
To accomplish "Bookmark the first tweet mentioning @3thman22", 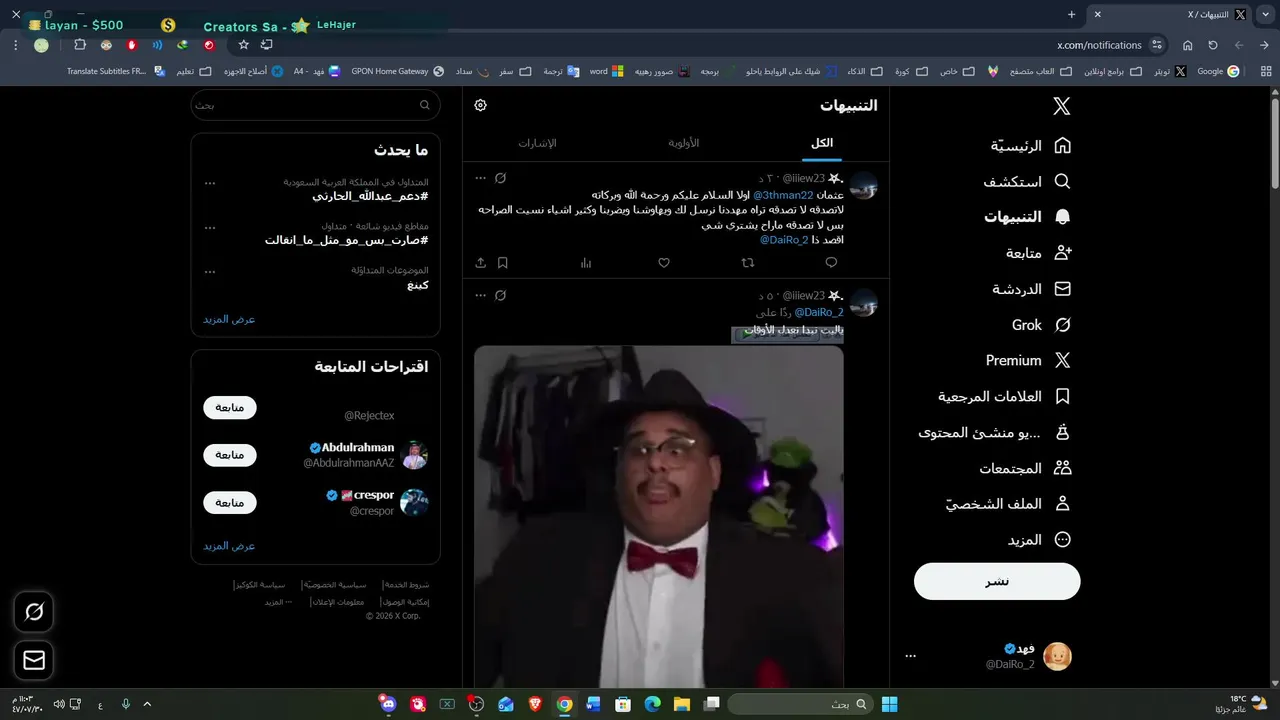I will 503,263.
